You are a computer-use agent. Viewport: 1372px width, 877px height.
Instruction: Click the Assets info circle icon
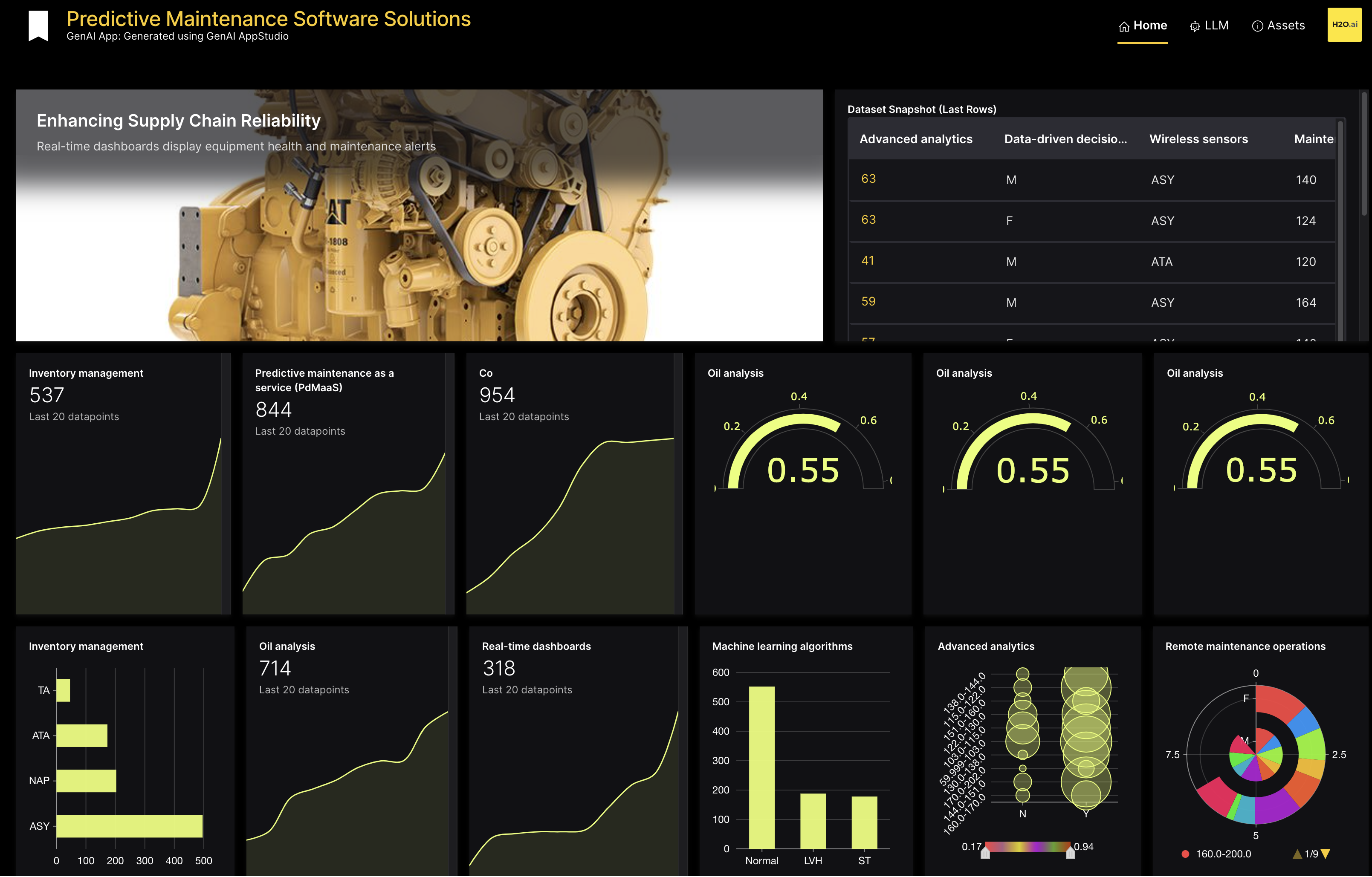click(x=1257, y=26)
